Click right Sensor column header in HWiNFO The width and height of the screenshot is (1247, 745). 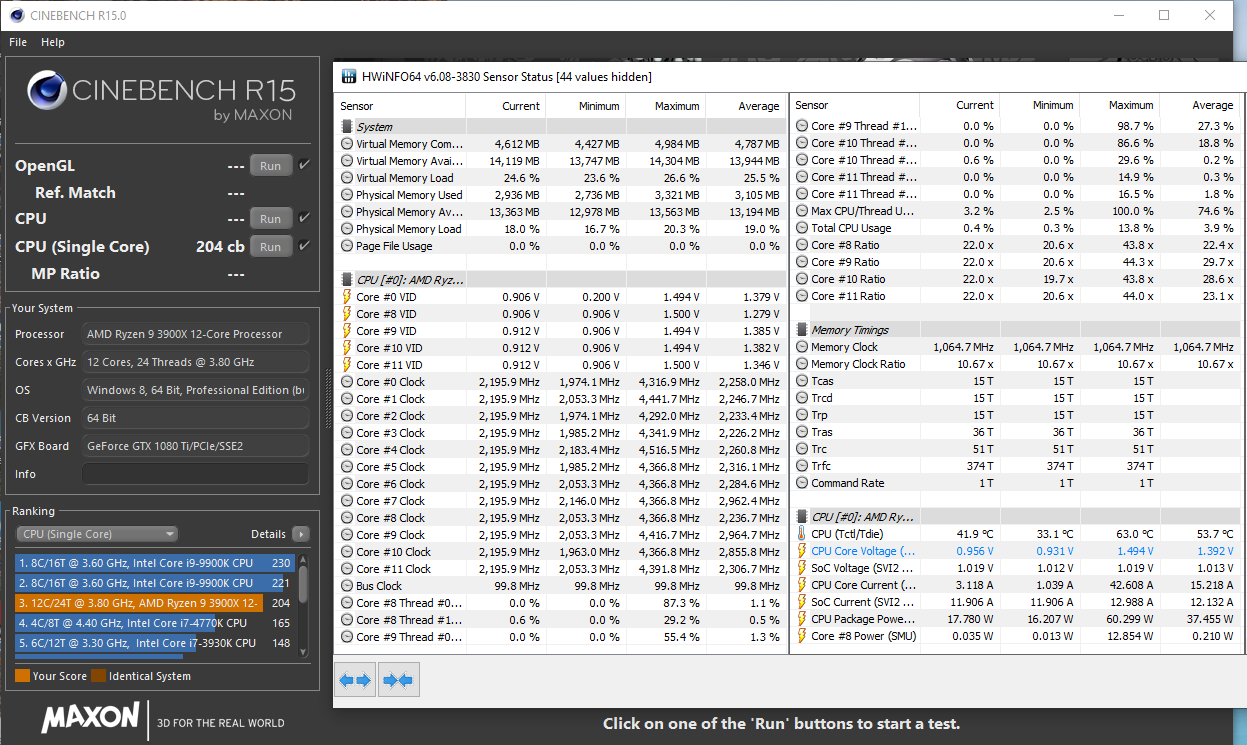(x=856, y=105)
